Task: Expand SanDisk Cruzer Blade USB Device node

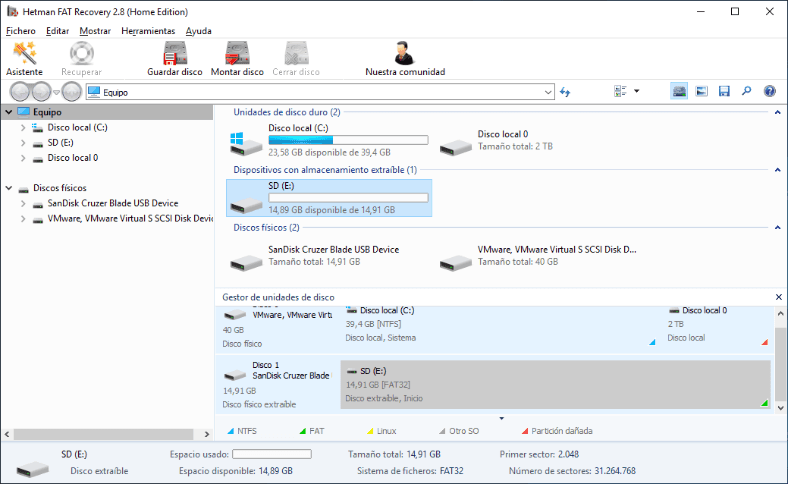Action: [23, 204]
